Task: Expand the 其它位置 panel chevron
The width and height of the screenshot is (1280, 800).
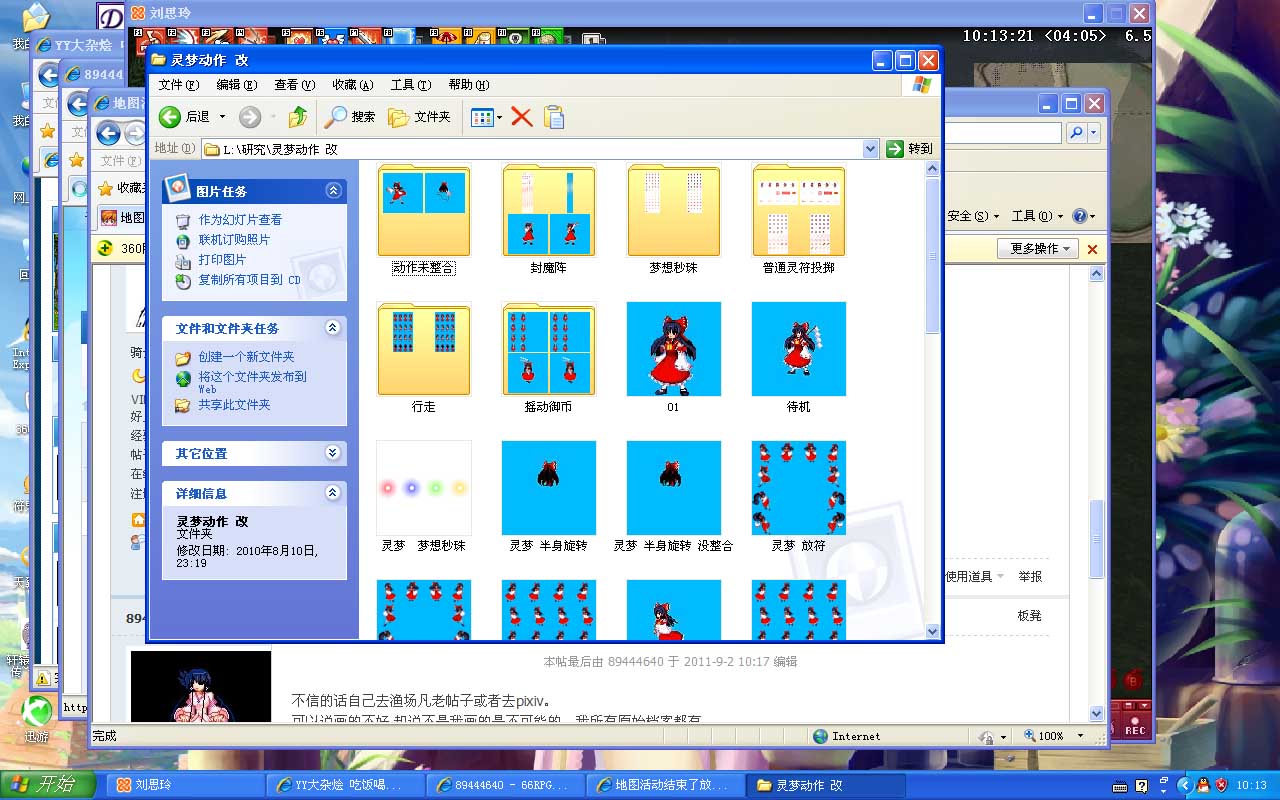Action: click(x=333, y=453)
